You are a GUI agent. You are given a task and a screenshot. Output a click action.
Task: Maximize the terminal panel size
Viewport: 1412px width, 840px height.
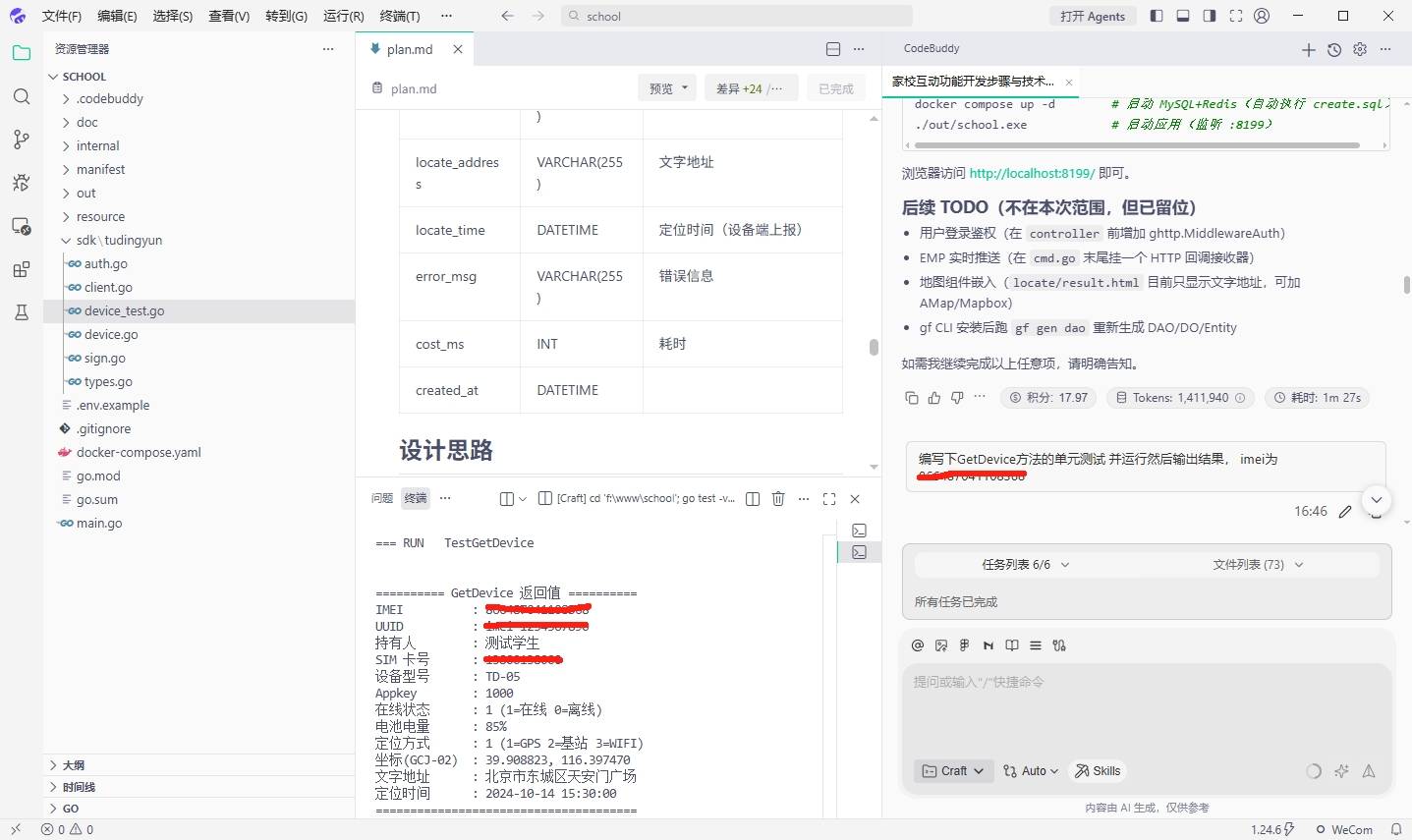pos(829,499)
